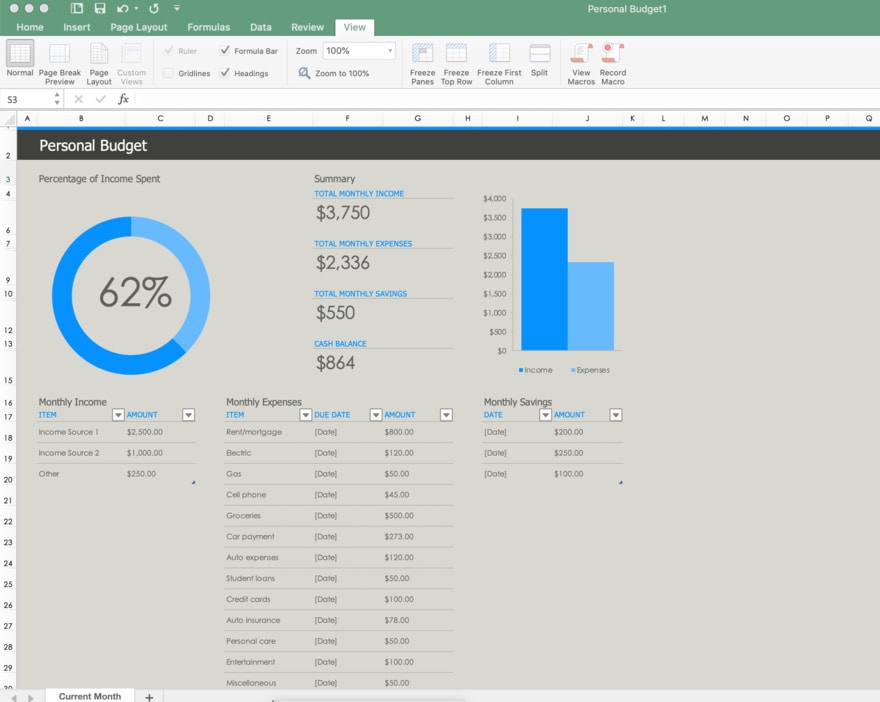Screen dimensions: 880x702
Task: Click the 62% donut chart
Action: click(131, 296)
